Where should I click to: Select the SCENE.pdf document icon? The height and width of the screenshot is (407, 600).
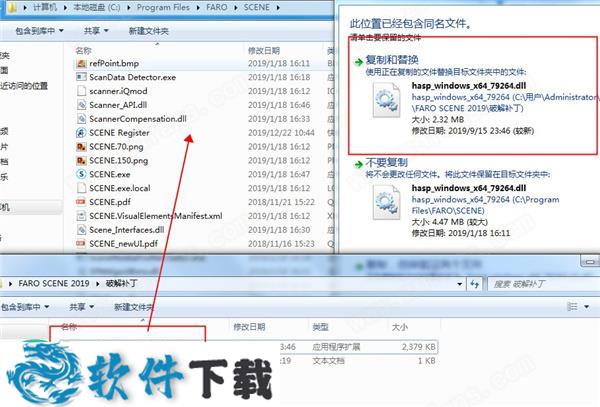point(81,202)
